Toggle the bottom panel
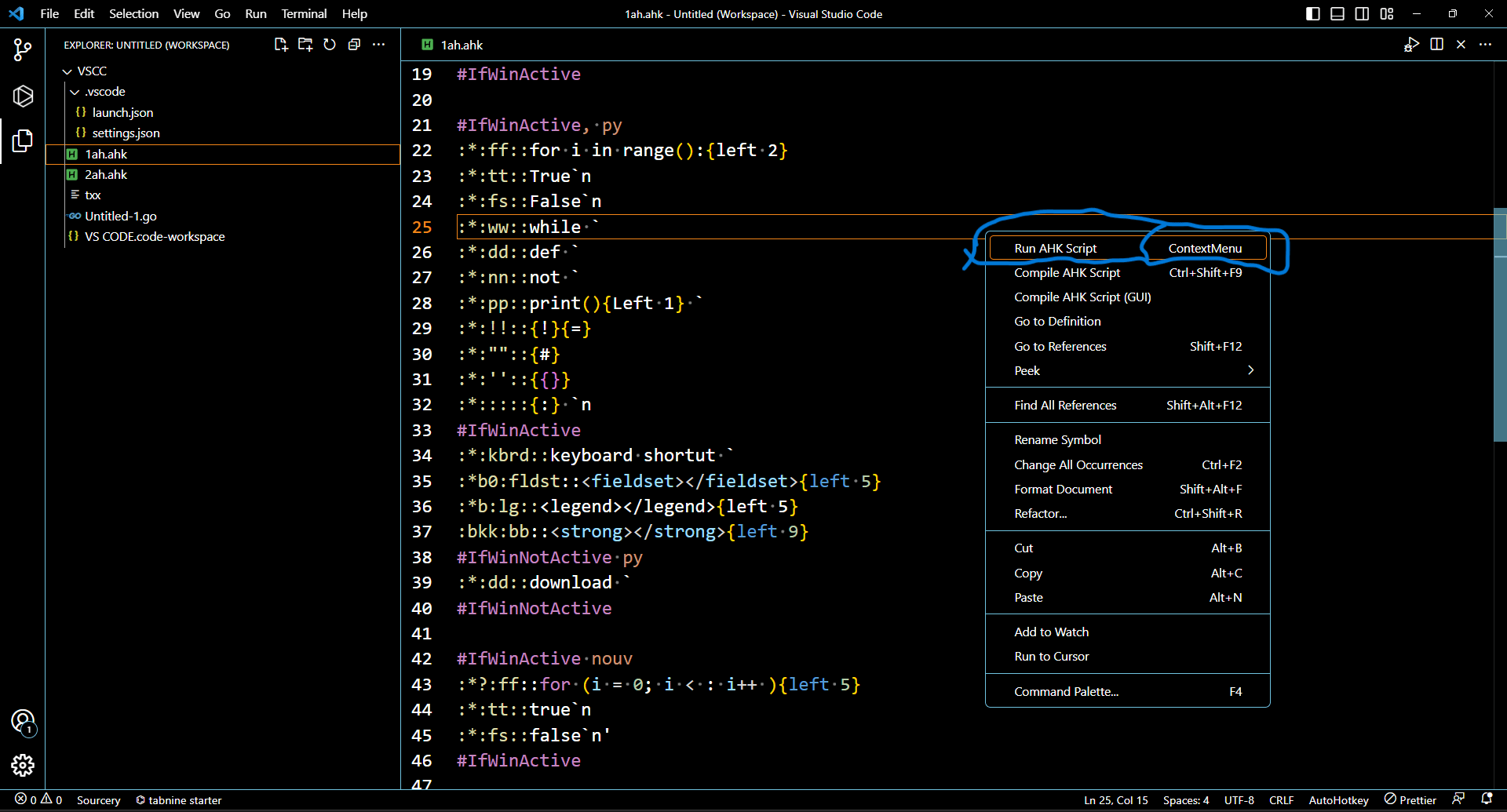 [1337, 13]
